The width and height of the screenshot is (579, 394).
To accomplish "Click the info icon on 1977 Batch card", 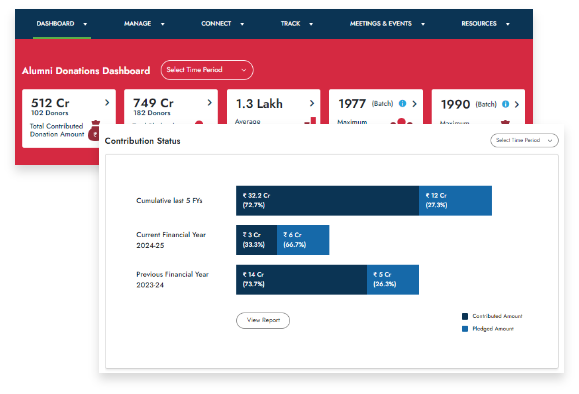I will (402, 104).
